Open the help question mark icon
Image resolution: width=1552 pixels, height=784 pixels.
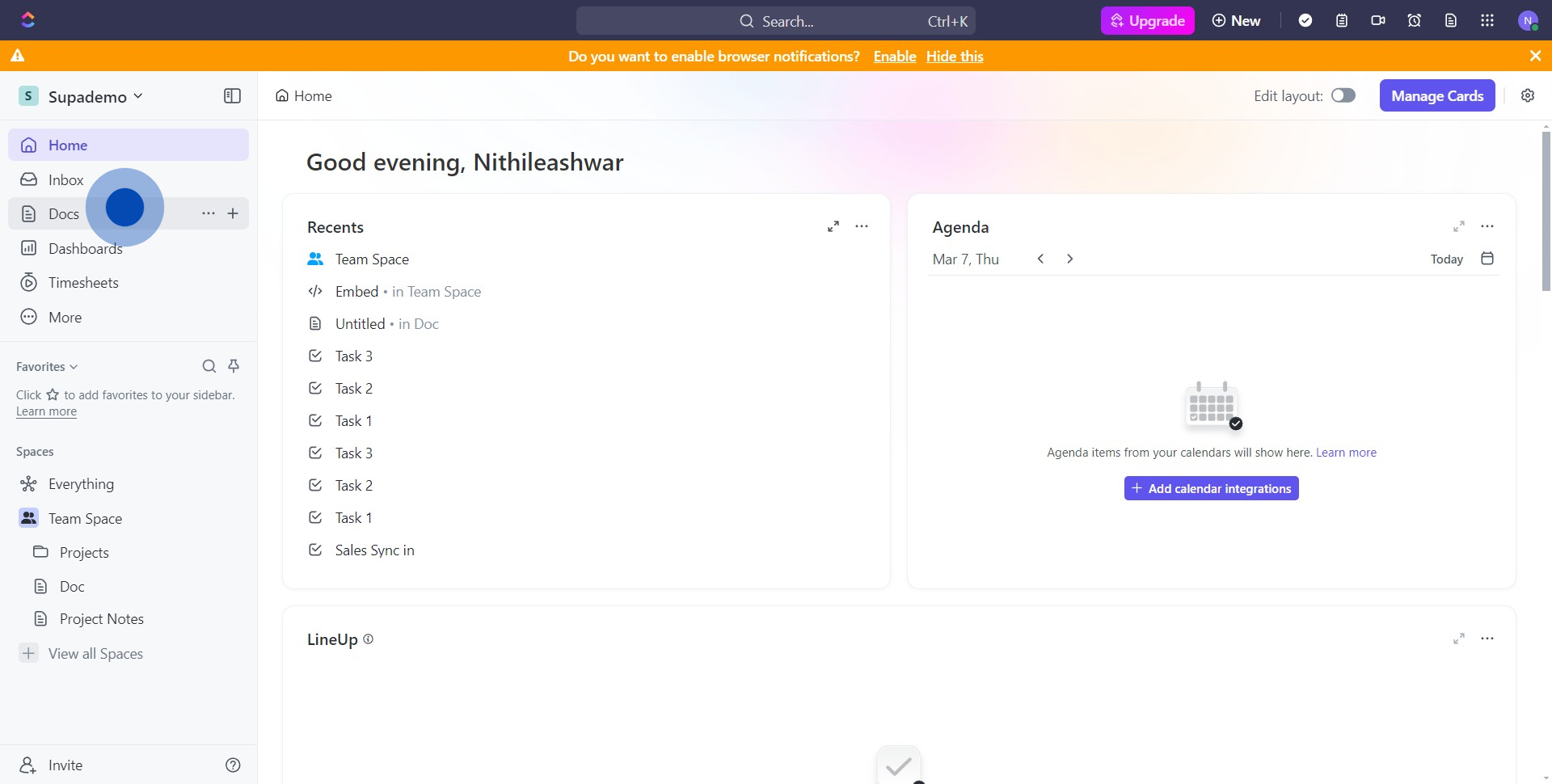point(233,765)
